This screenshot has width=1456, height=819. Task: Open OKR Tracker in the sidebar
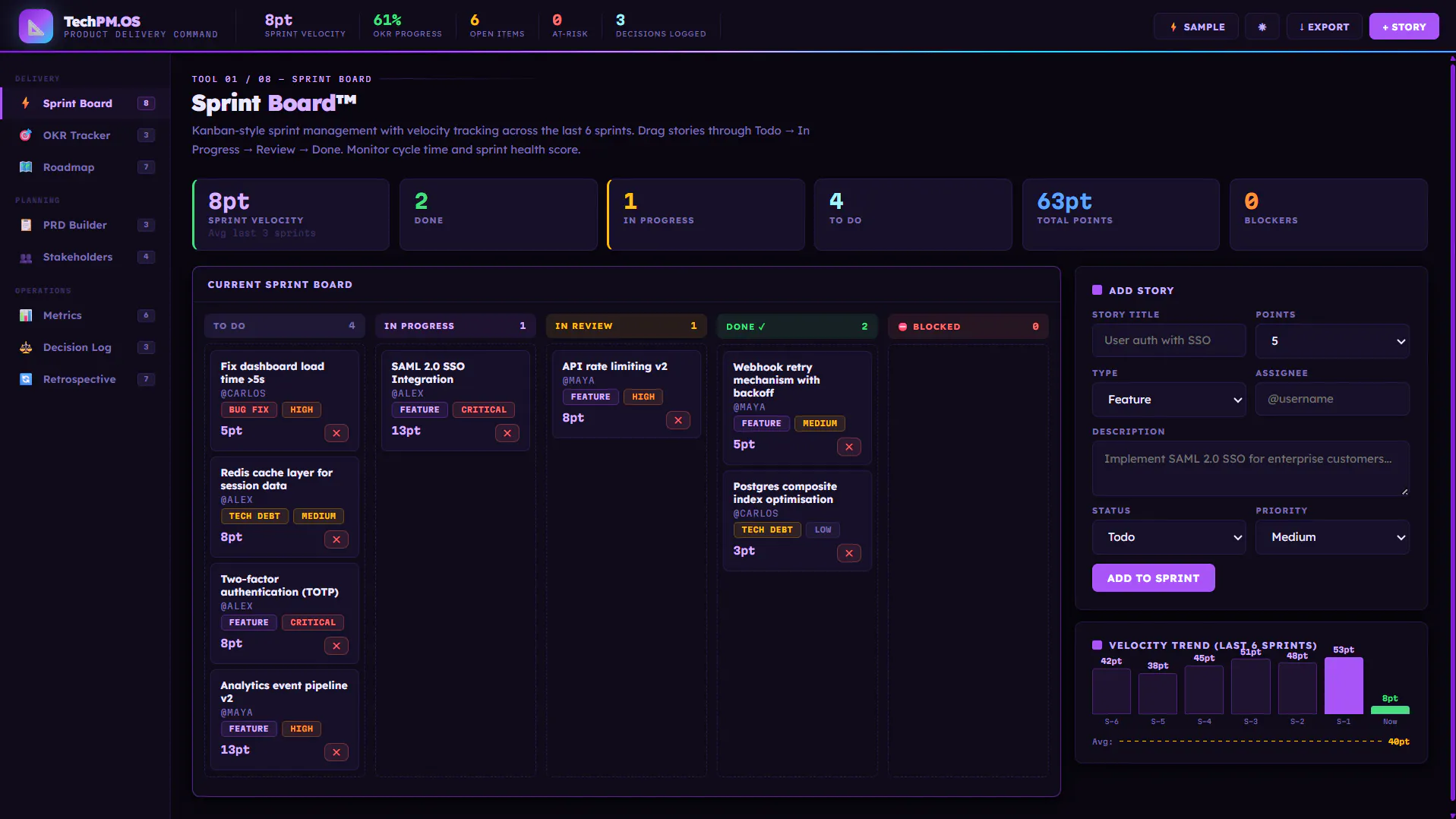click(x=85, y=135)
